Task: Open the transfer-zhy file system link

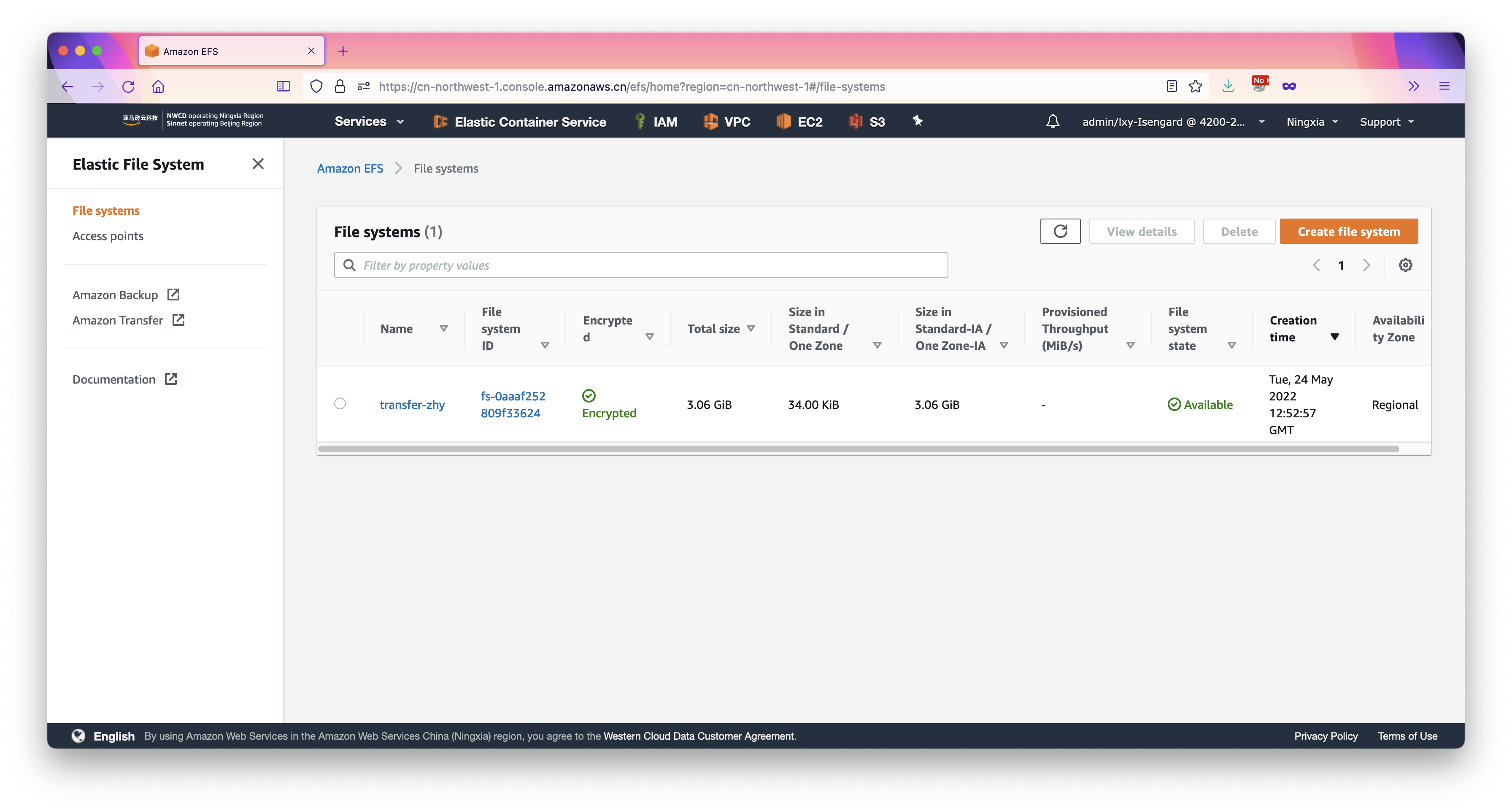Action: point(412,404)
